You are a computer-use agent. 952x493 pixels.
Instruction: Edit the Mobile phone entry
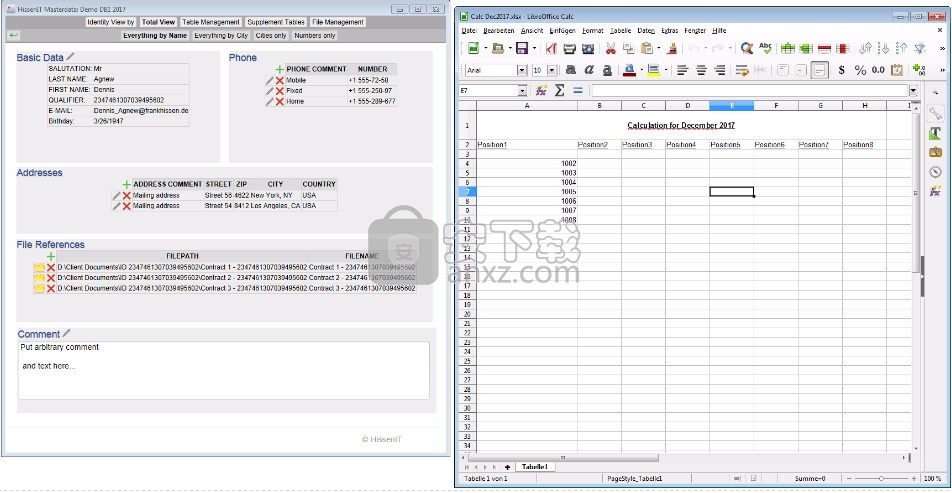click(x=270, y=80)
